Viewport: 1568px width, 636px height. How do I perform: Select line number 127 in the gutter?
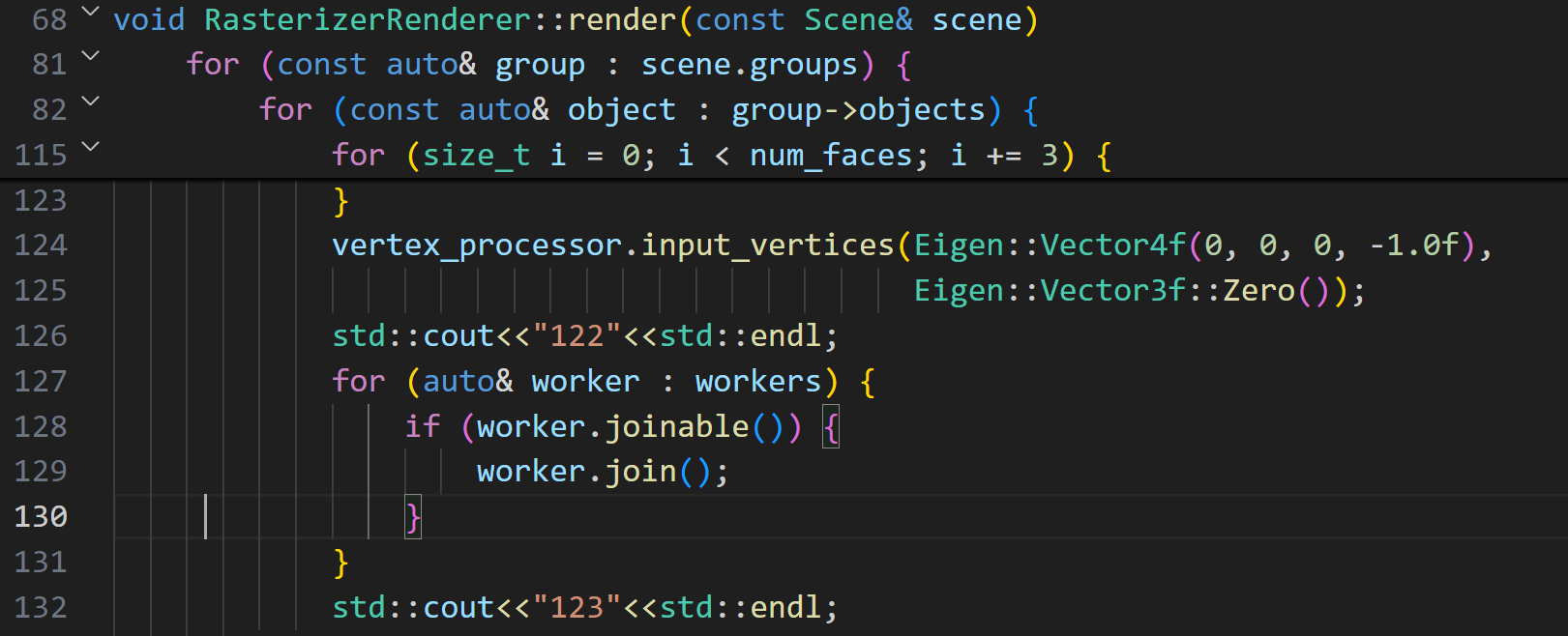(41, 381)
